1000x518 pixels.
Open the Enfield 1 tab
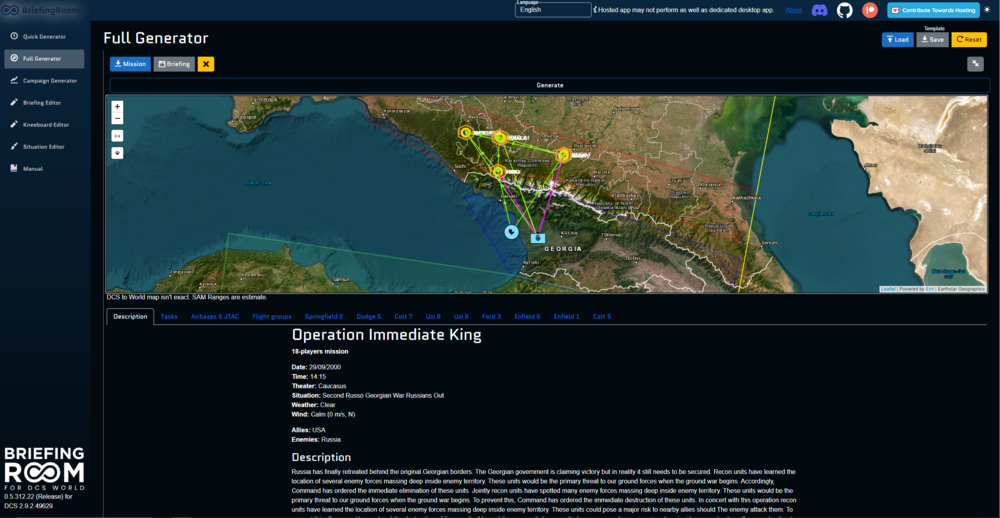pyautogui.click(x=566, y=316)
